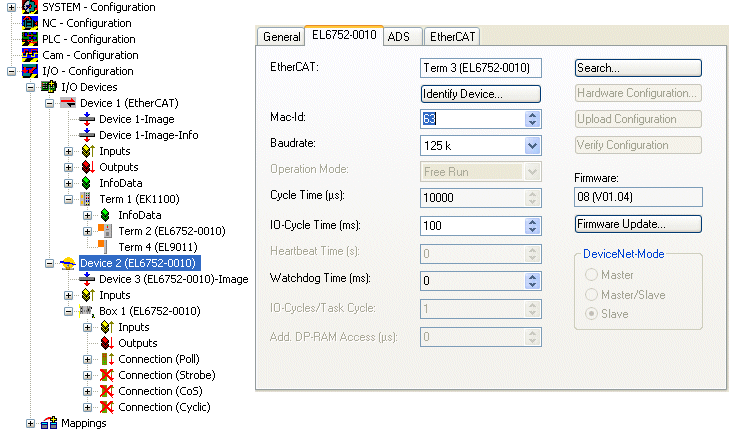Click the PLC - Configuration icon
734x435 pixels.
pos(30,39)
